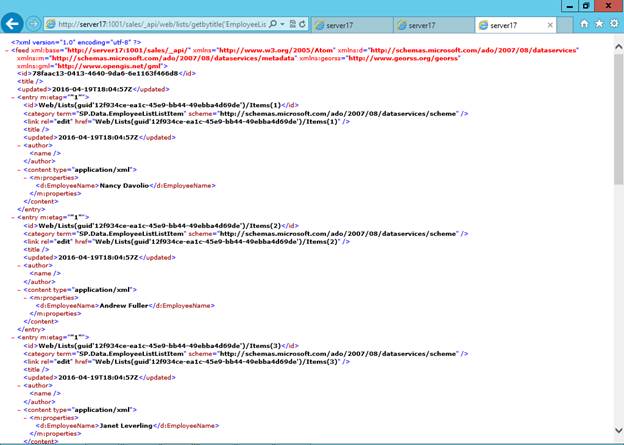Image resolution: width=624 pixels, height=445 pixels.
Task: Collapse m:properties of Nancy Davolio entry
Action: coord(25,178)
